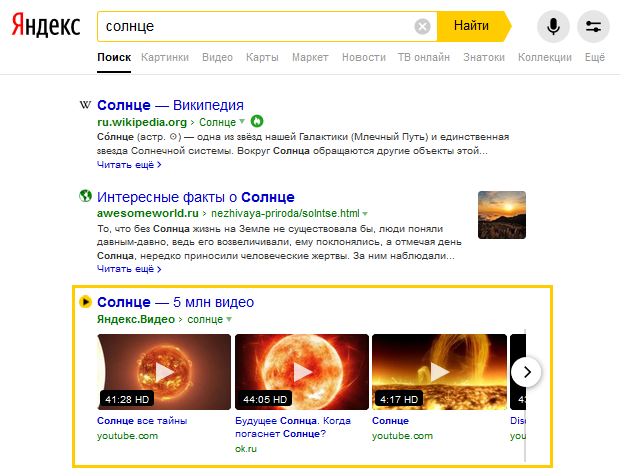
Task: Click youtube.com under the third "Солнце" video
Action: pos(402,436)
